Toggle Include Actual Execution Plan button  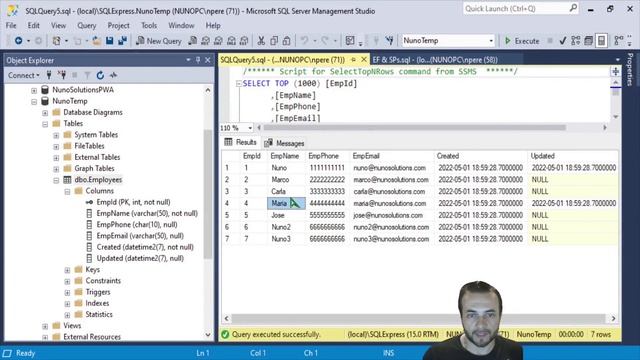[619, 40]
